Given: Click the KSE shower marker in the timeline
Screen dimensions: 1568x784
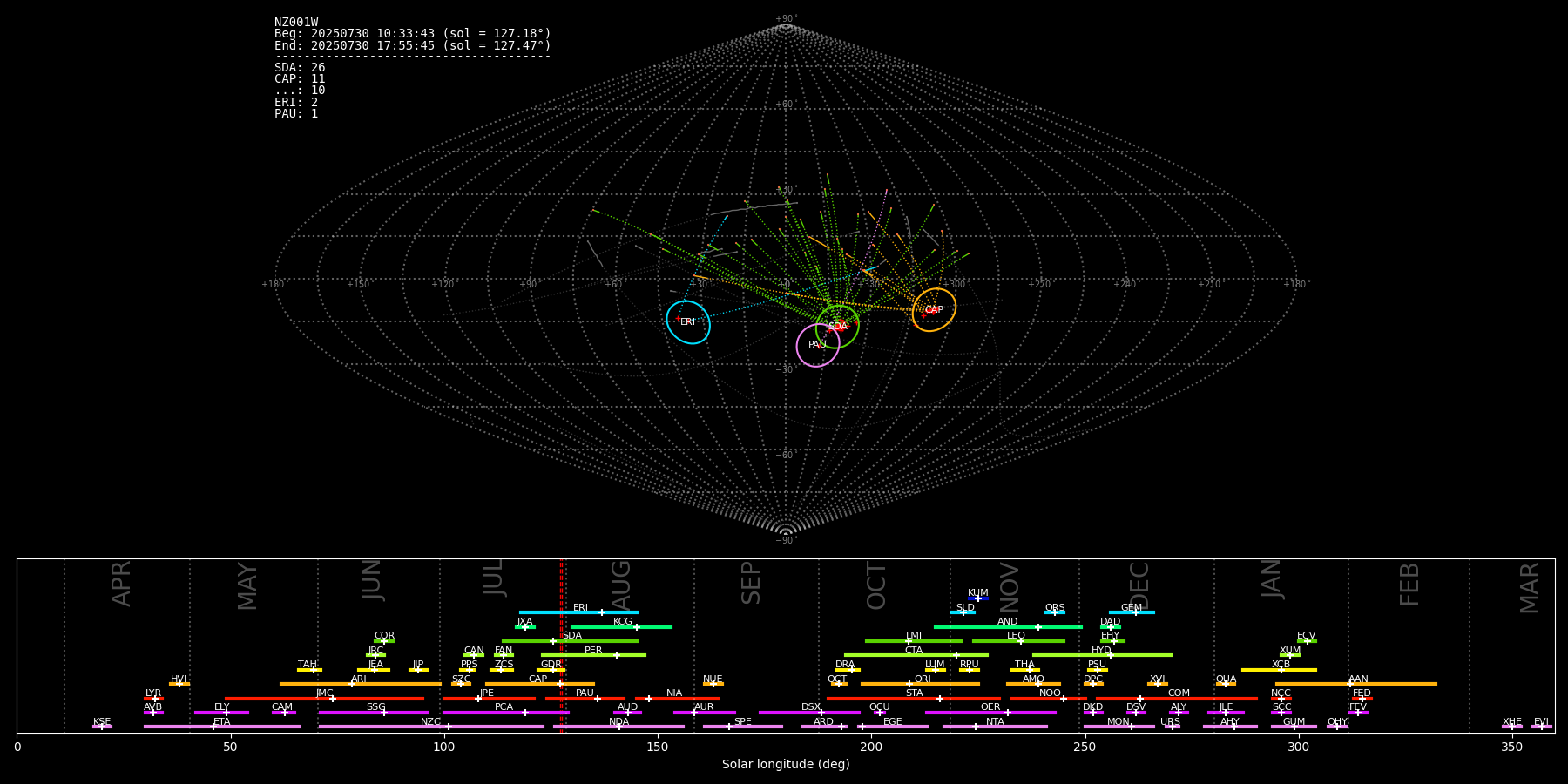Looking at the screenshot, I should [x=102, y=727].
